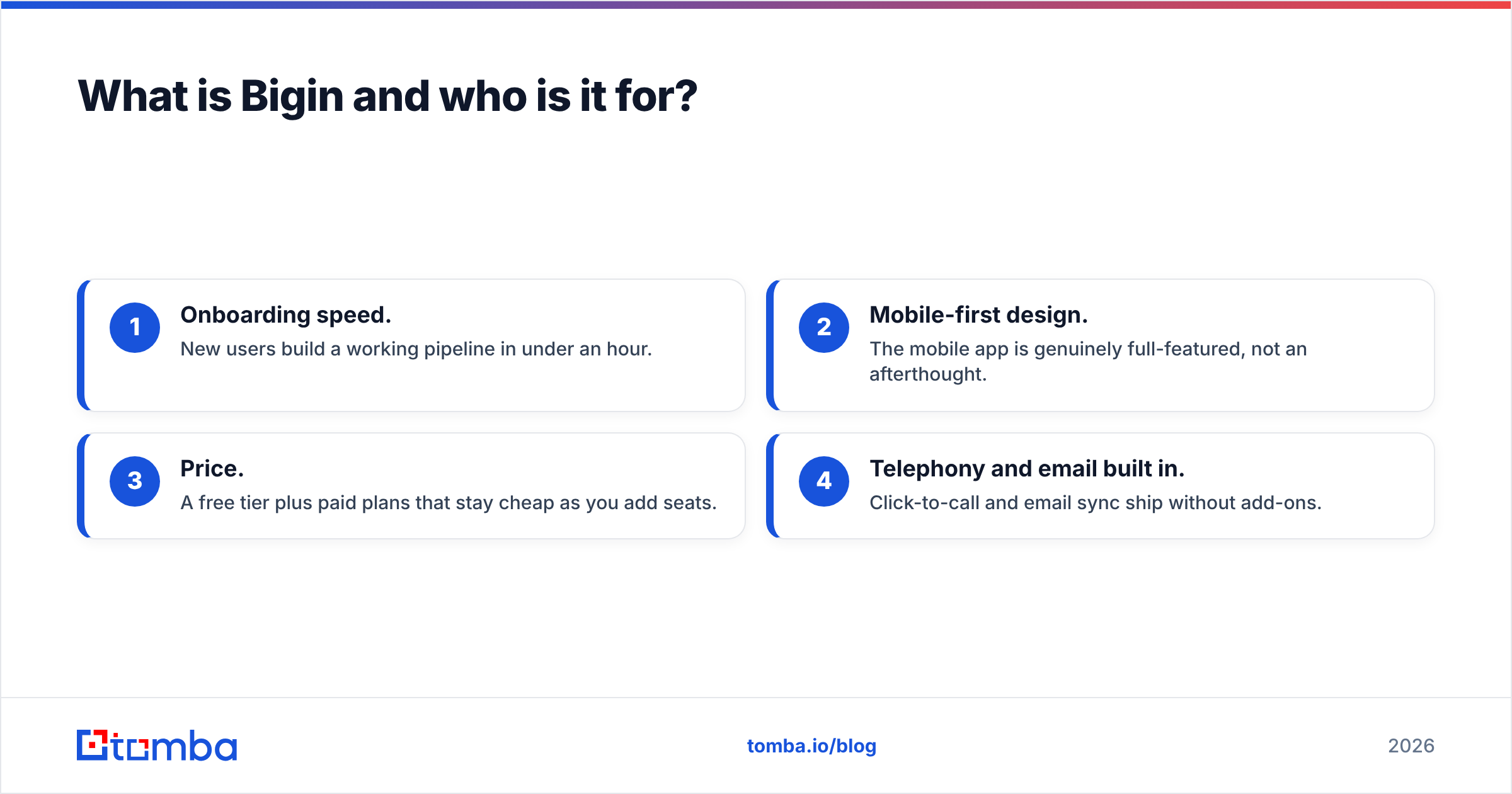The width and height of the screenshot is (1512, 794).
Task: Click the number 1 circle badge
Action: tap(135, 328)
